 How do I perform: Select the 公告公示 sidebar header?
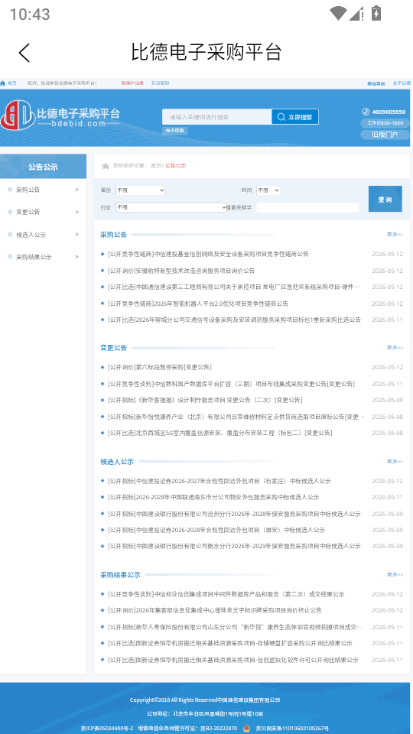(43, 167)
